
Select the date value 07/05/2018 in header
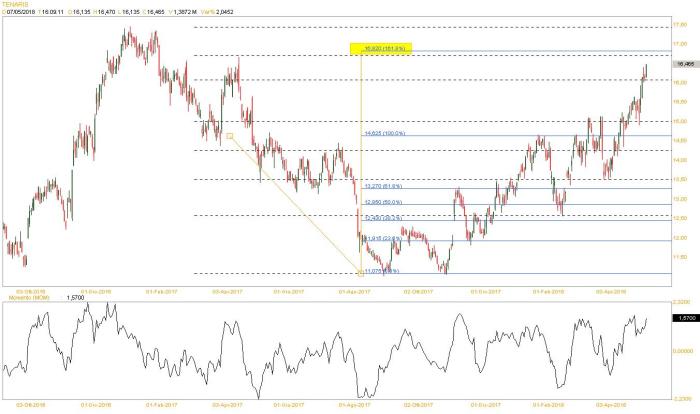click(x=21, y=12)
